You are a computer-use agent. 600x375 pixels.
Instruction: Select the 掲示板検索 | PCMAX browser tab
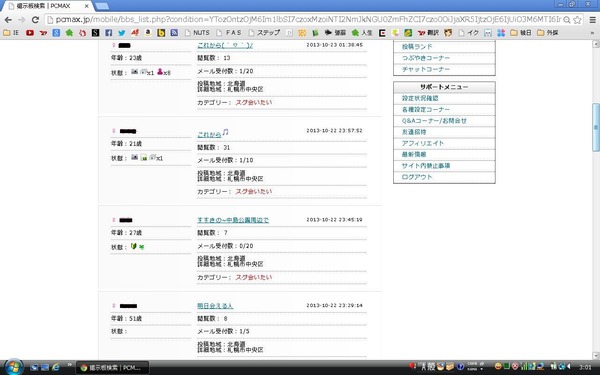pos(48,6)
